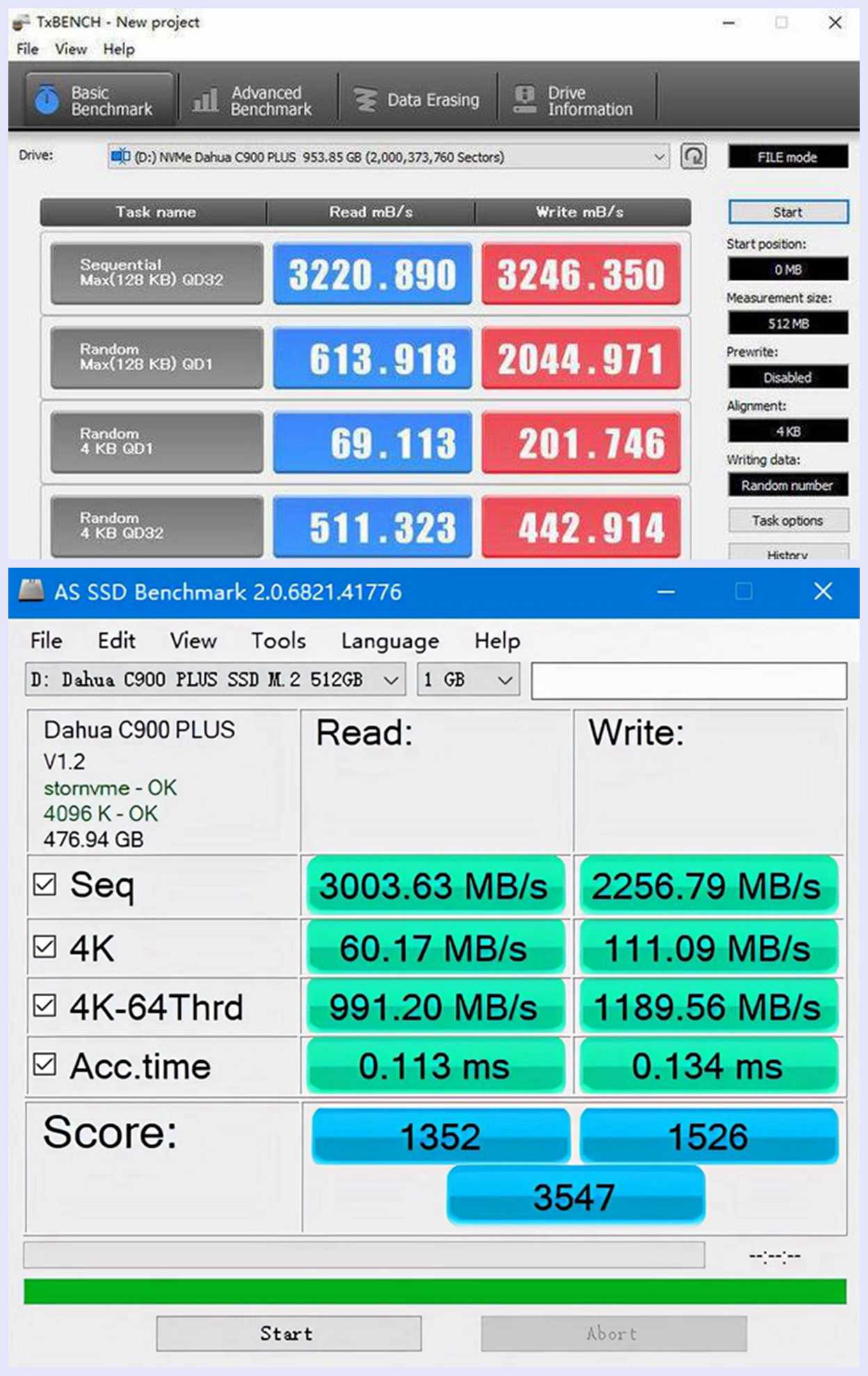
Task: Click the Data Erasing icon
Action: tap(364, 100)
